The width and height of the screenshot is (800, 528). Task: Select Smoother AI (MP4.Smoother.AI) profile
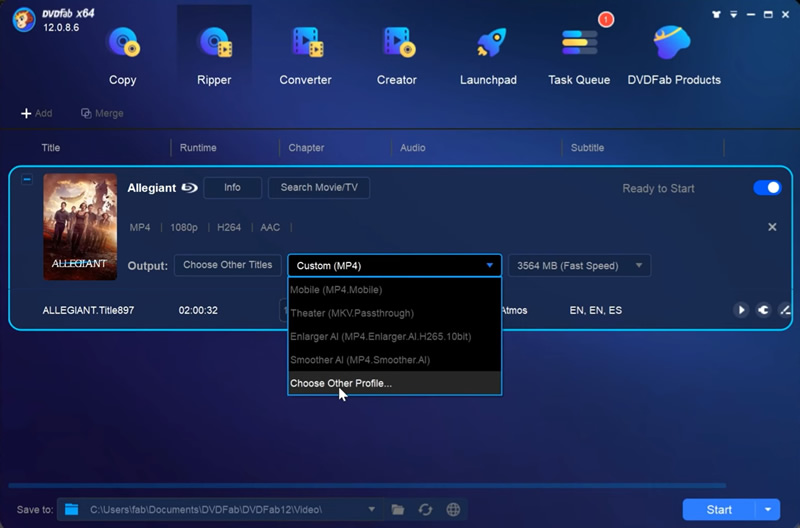394,360
